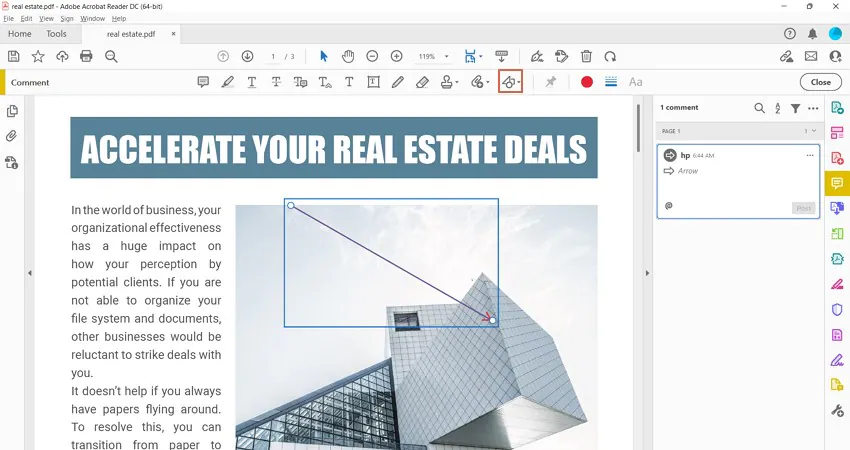Go to previous page arrow
850x450 pixels.
click(x=223, y=56)
